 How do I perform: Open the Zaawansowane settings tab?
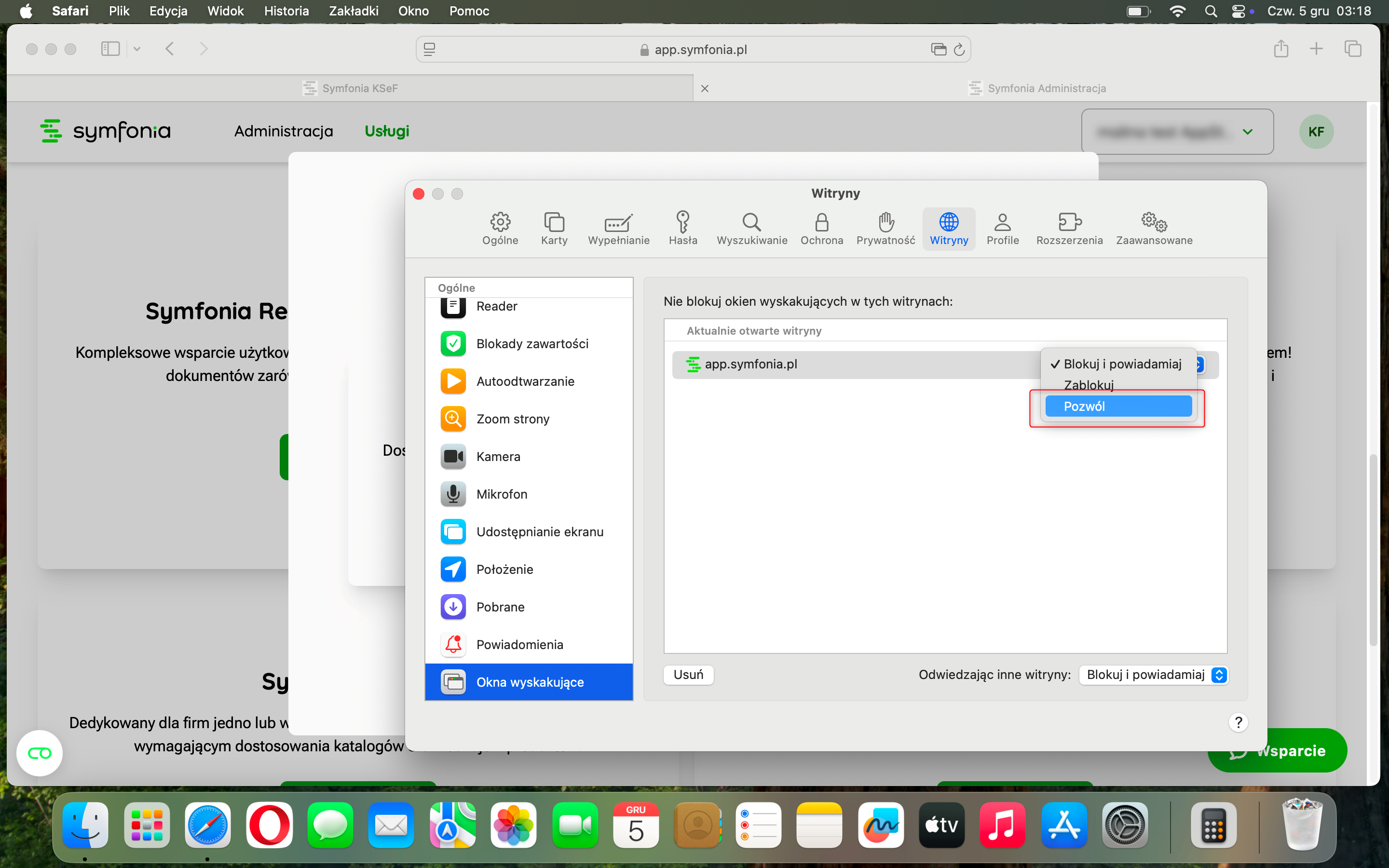tap(1154, 229)
